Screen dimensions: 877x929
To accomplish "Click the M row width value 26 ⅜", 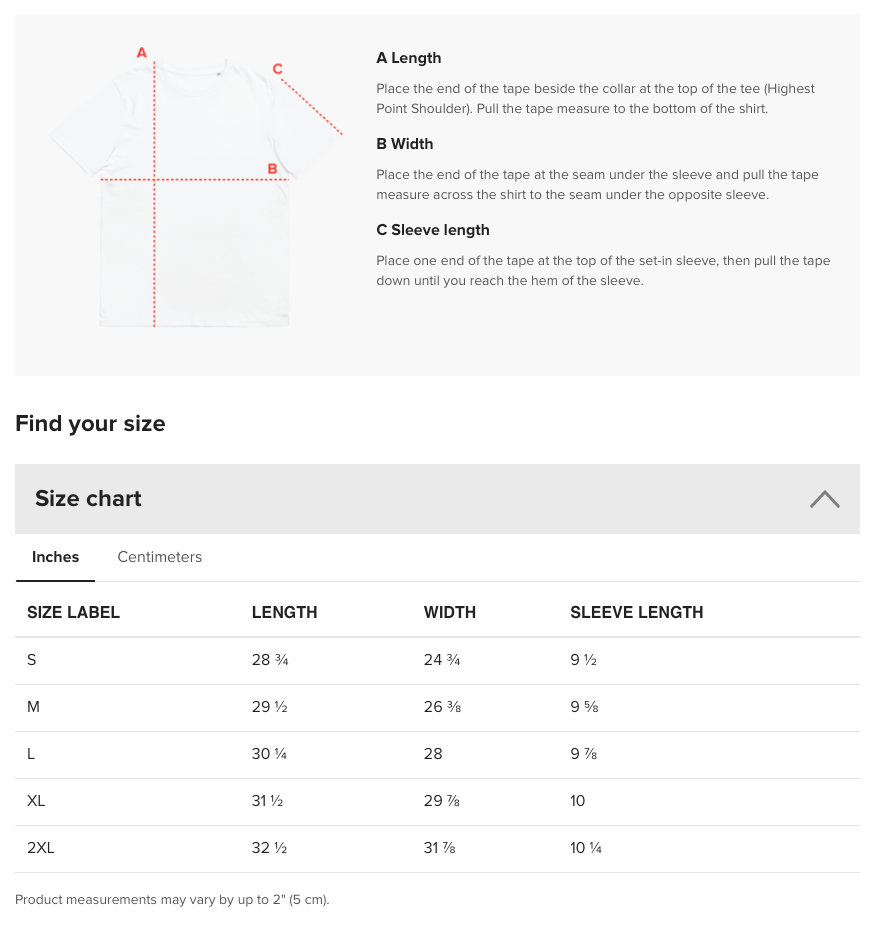I will click(x=442, y=707).
